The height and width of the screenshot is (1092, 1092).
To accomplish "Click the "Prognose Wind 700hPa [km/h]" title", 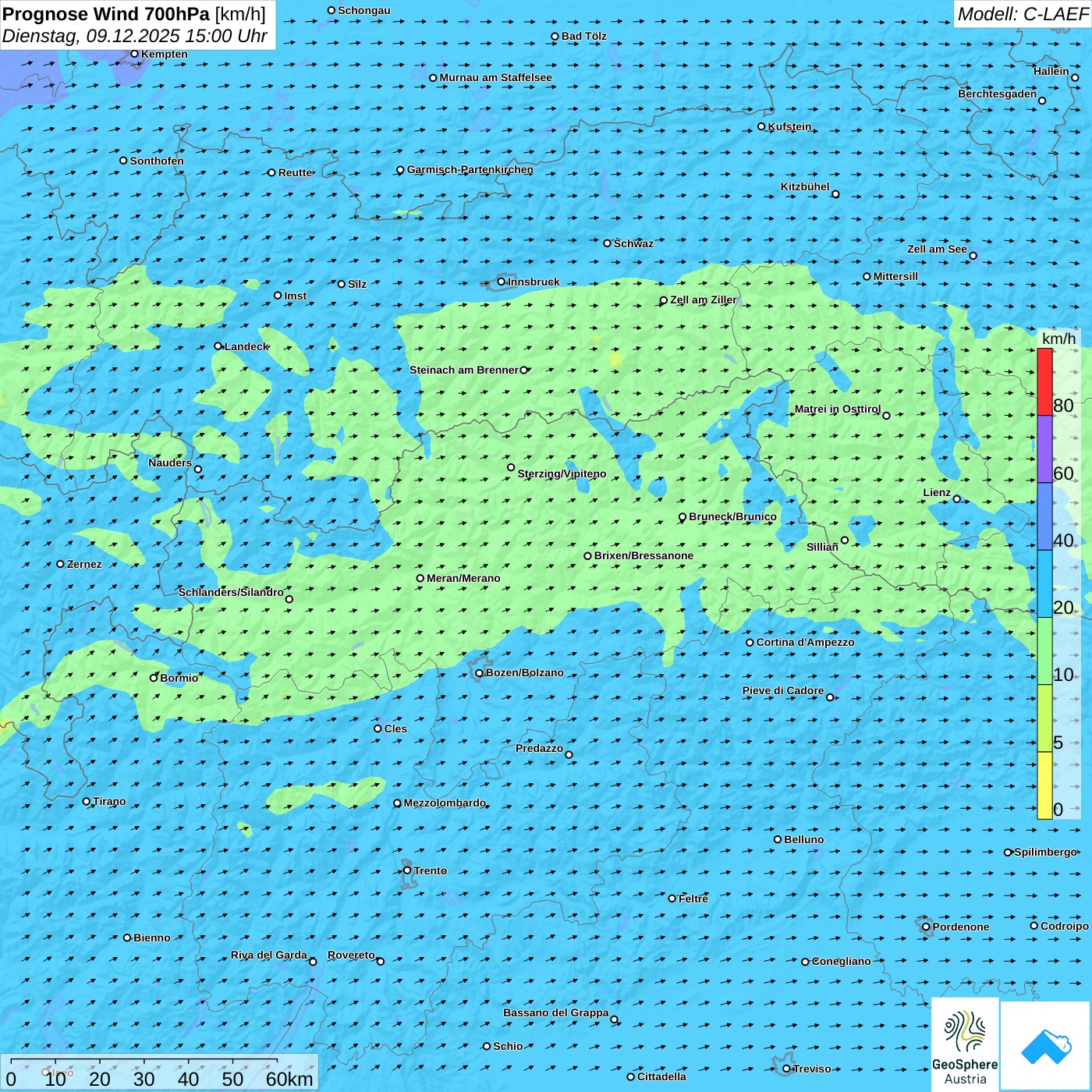I will tap(134, 13).
